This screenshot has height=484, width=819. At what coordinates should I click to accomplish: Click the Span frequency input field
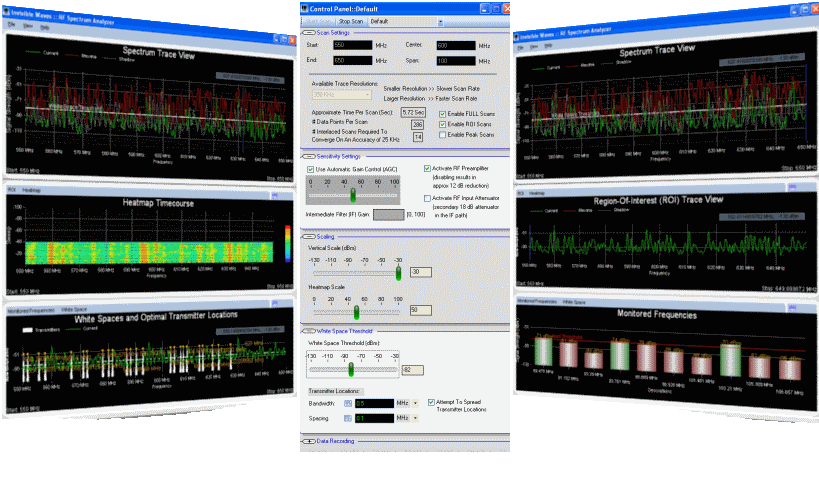click(x=456, y=61)
